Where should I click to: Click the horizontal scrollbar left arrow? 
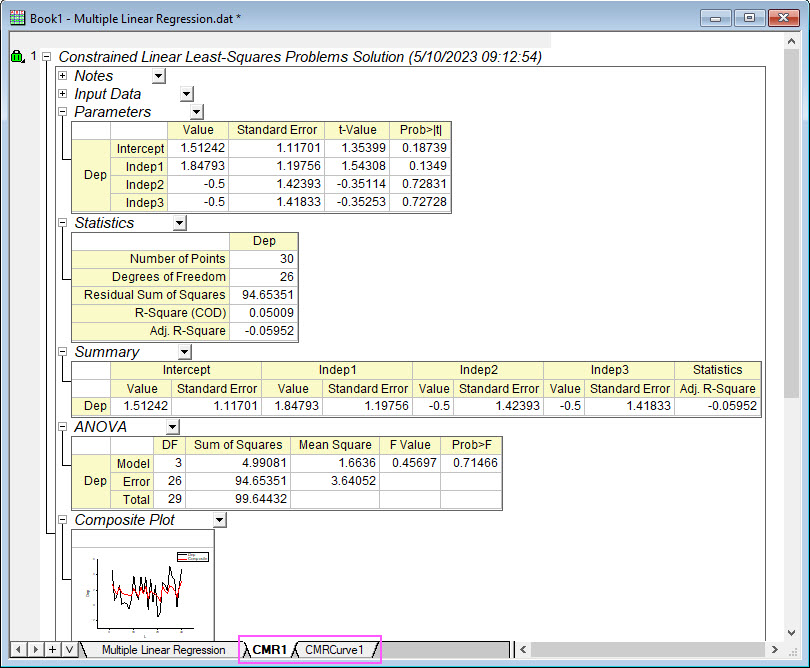point(522,650)
